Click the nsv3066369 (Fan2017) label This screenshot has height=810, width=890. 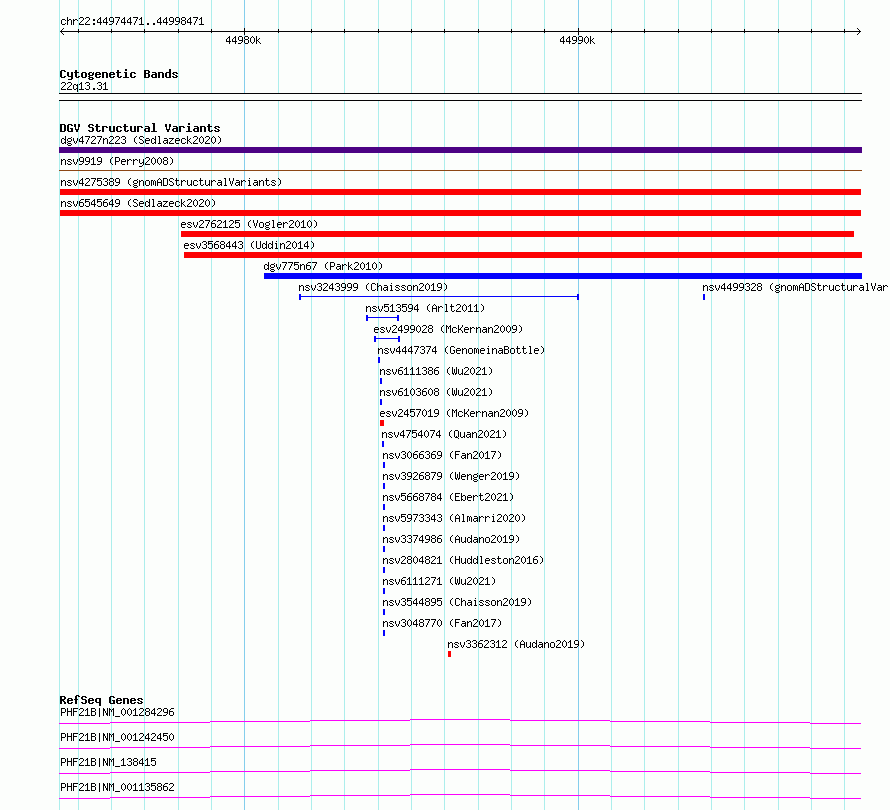(x=442, y=455)
